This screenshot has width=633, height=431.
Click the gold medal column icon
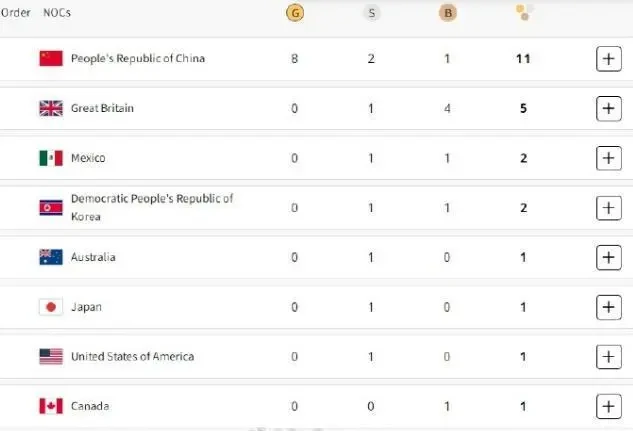tap(295, 13)
